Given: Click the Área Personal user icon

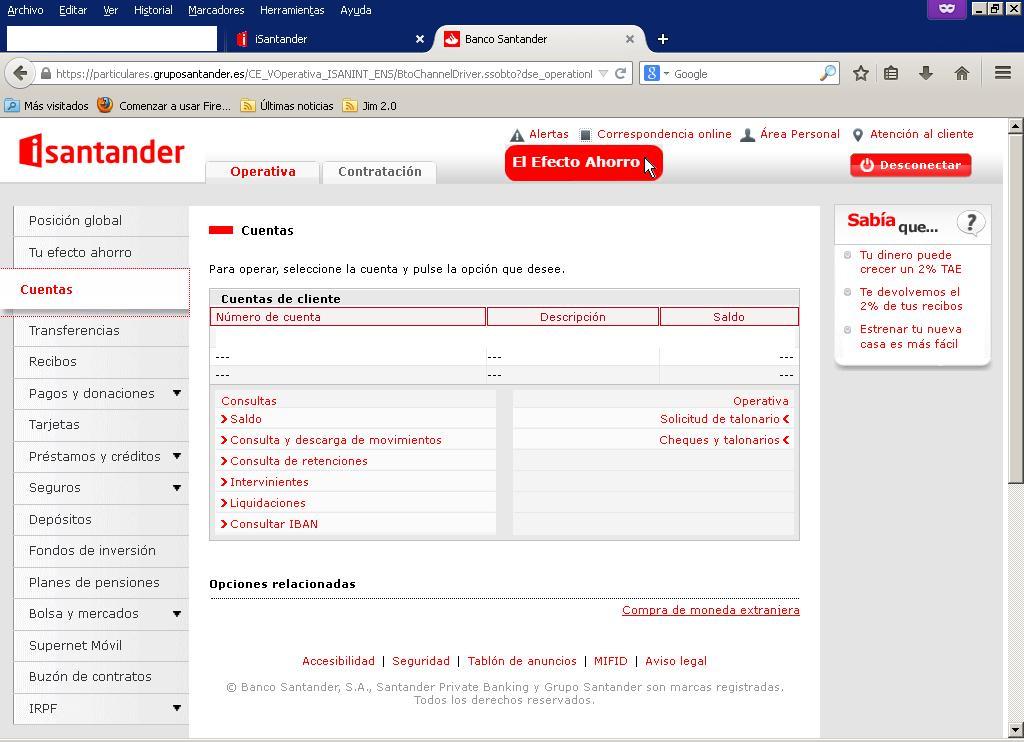Looking at the screenshot, I should [748, 135].
